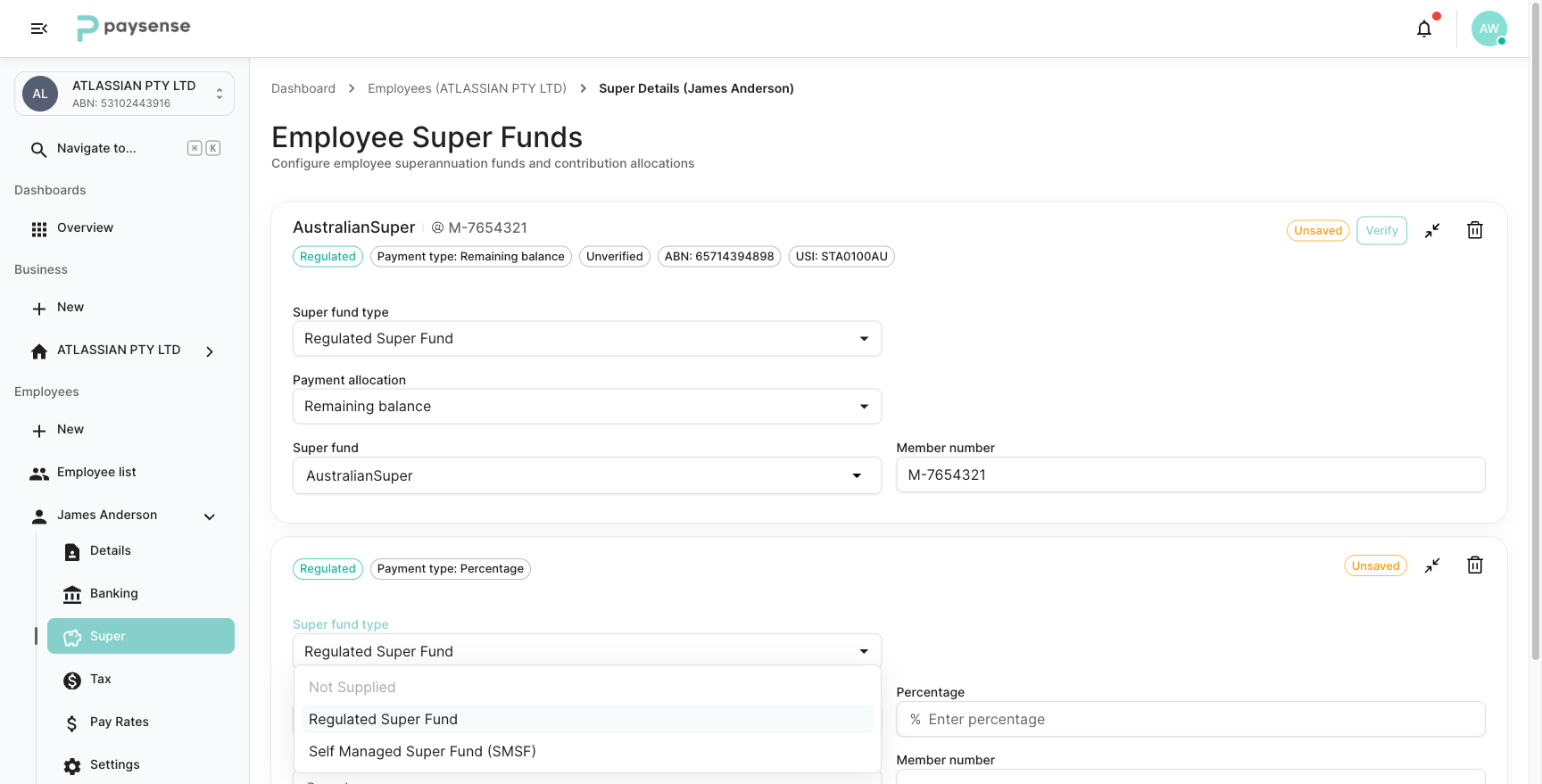Close the open Super fund type dropdown in second card
This screenshot has height=784, width=1542.
click(587, 651)
